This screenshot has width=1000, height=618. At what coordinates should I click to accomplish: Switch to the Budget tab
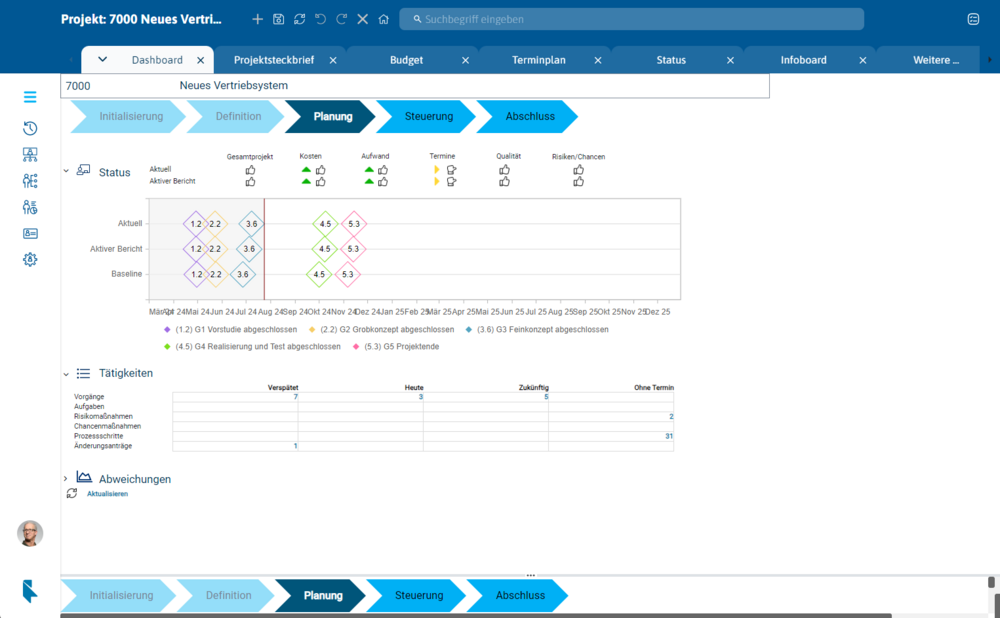[x=406, y=60]
